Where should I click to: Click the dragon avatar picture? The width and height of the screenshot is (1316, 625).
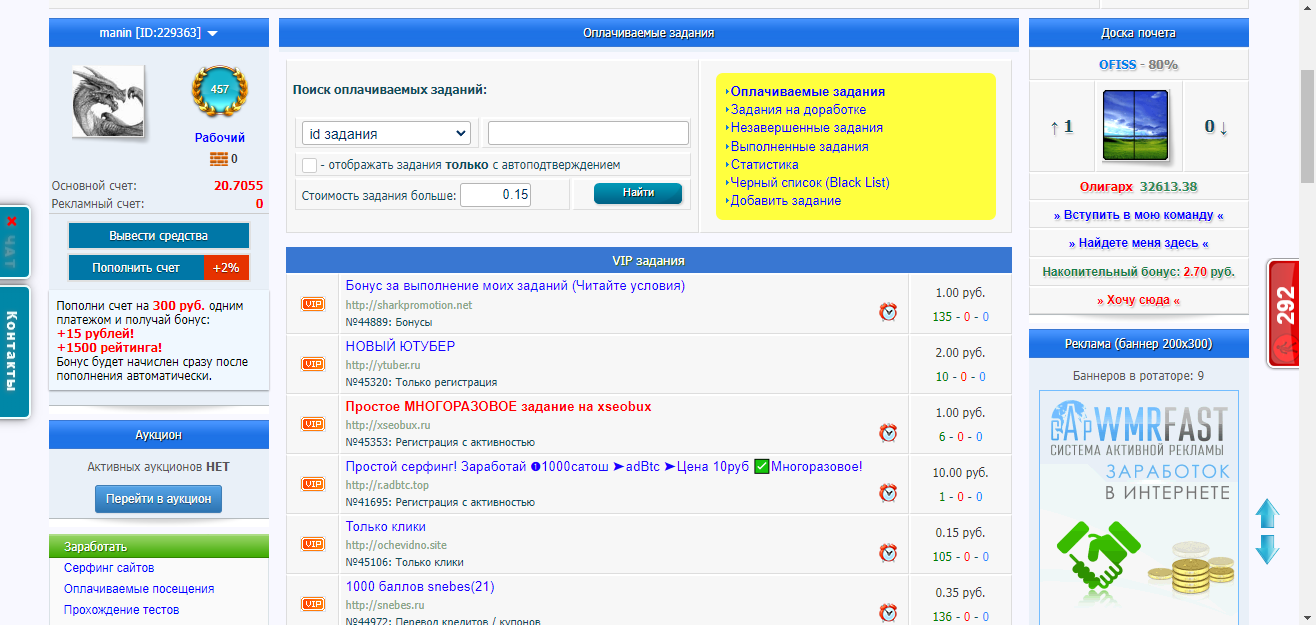click(108, 102)
